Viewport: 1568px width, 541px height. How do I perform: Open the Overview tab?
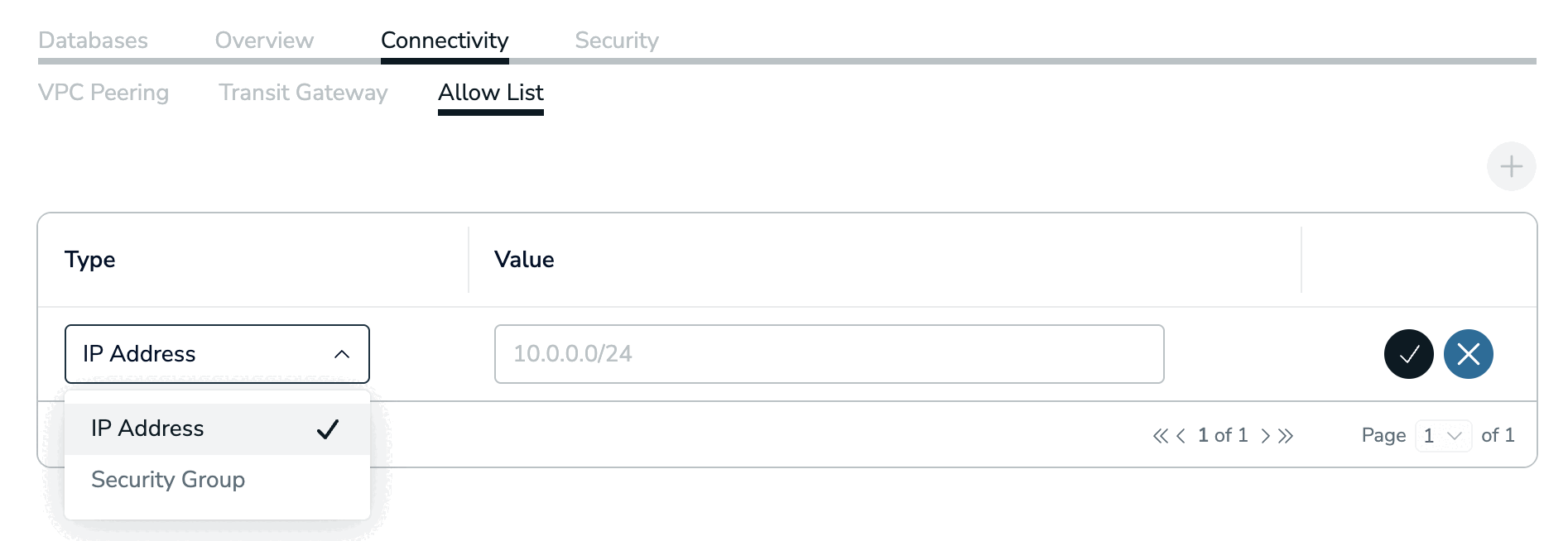[x=264, y=41]
